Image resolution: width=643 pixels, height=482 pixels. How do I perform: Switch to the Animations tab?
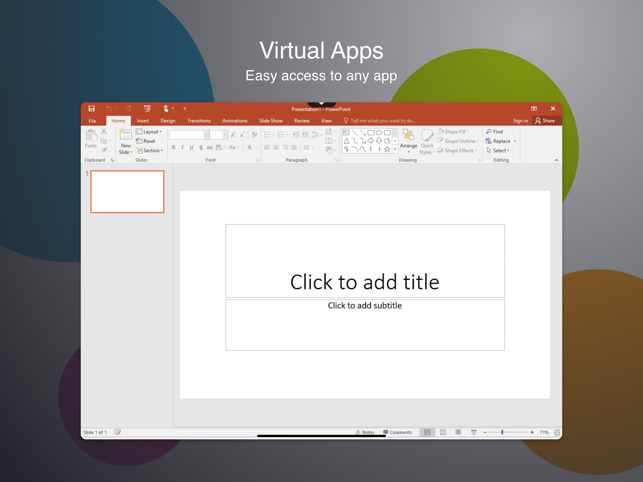coord(235,121)
